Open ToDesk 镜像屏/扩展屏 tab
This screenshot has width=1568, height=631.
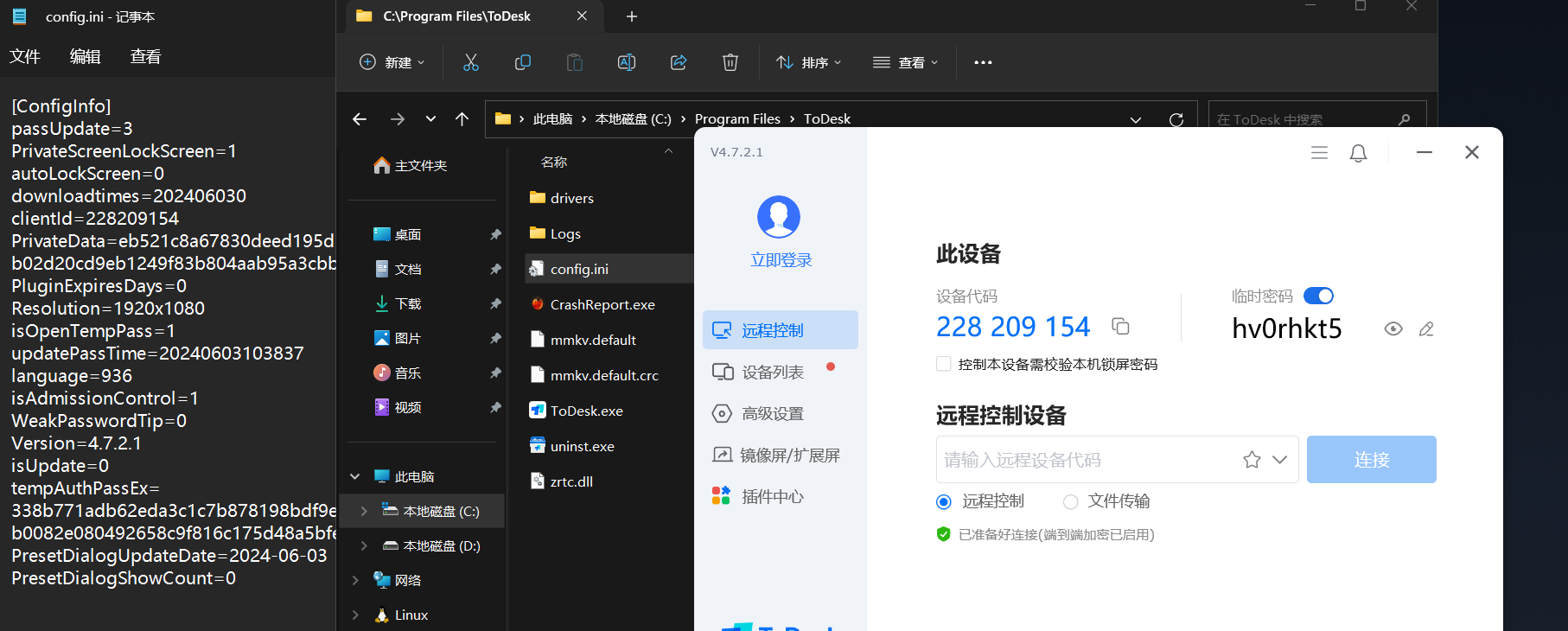coord(781,455)
